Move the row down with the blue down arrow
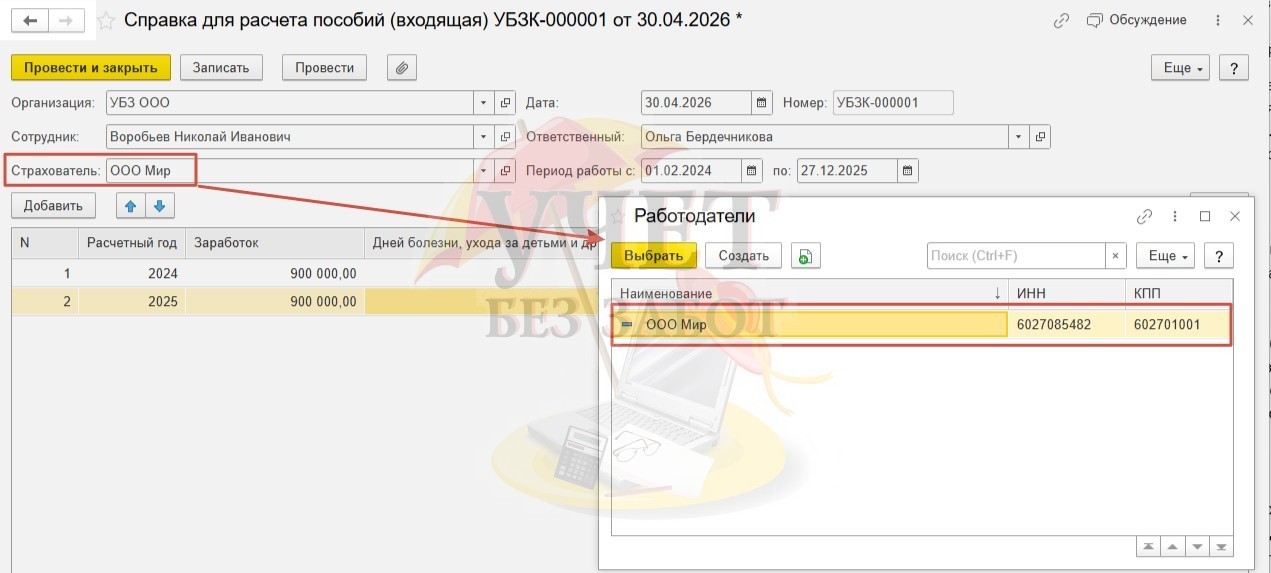Screen dimensions: 1271x573 pyautogui.click(x=159, y=207)
